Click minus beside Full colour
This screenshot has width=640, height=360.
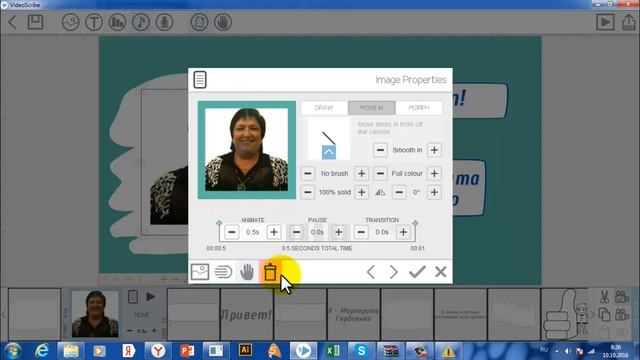(380, 173)
